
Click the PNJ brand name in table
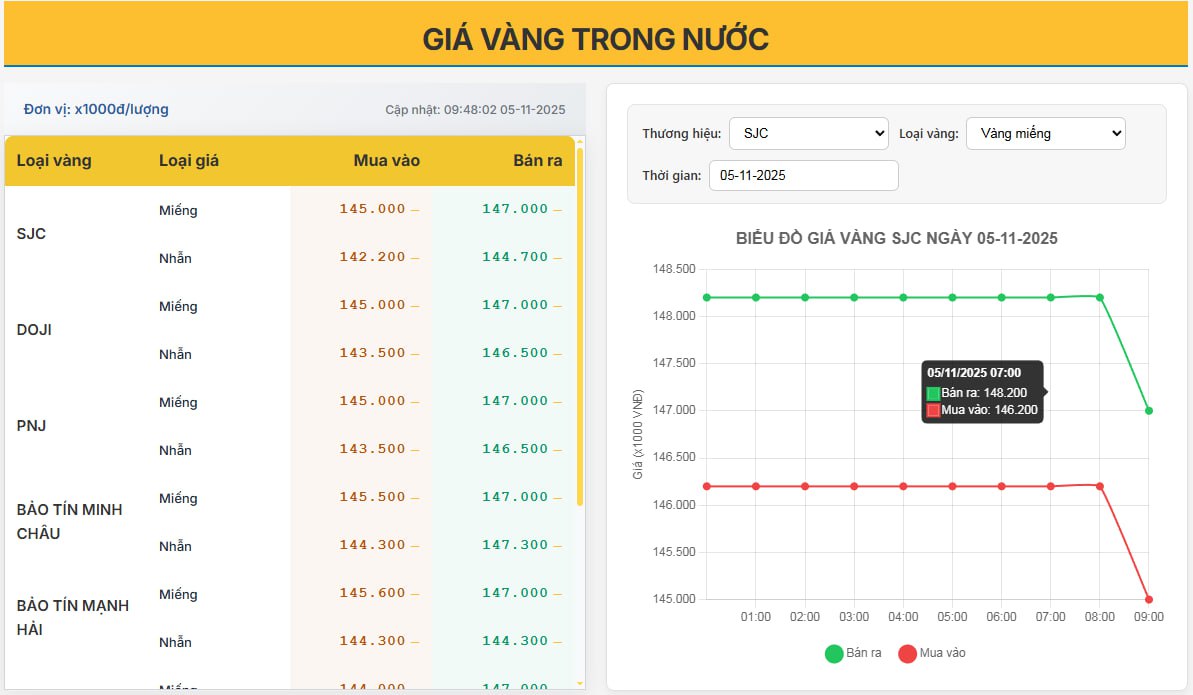click(x=32, y=426)
